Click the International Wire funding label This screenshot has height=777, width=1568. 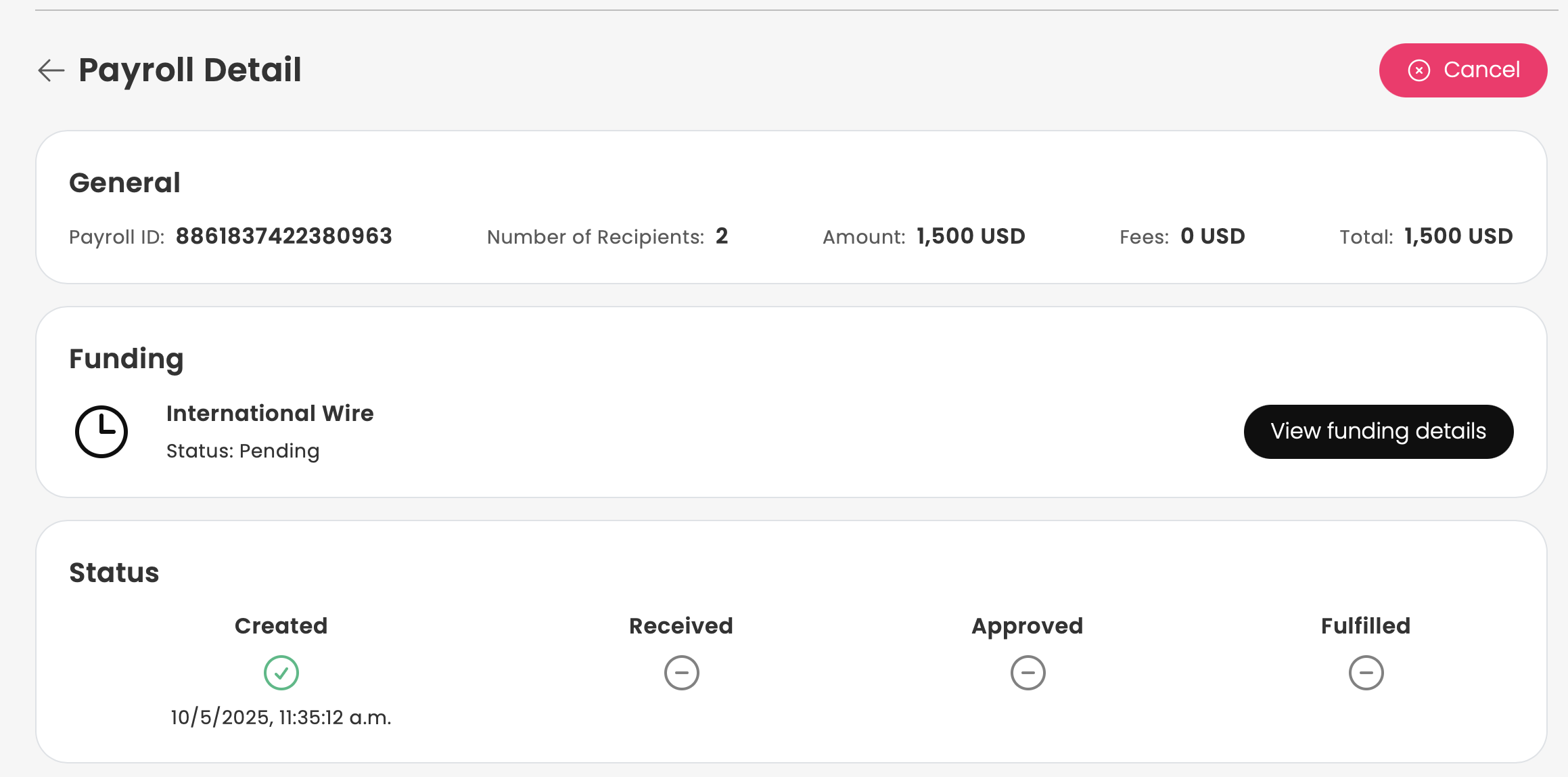(x=270, y=413)
